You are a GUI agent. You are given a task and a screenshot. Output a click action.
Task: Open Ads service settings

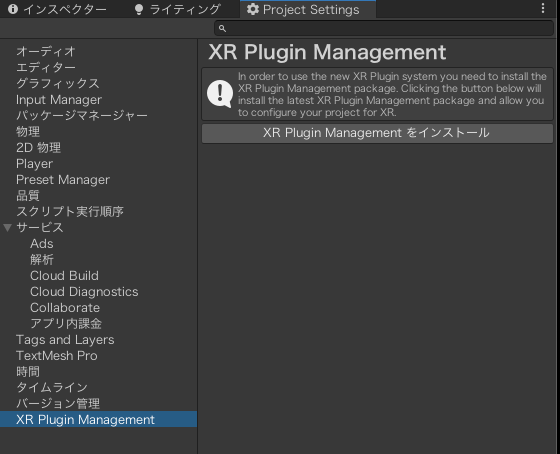point(42,244)
